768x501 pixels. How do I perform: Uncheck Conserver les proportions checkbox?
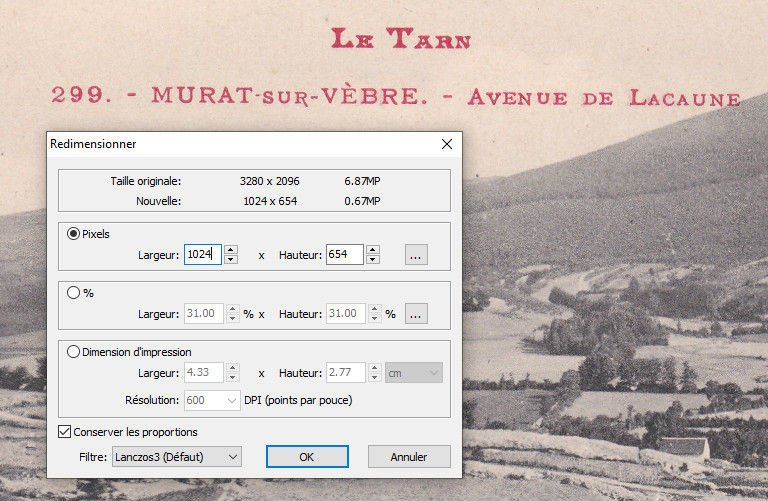[66, 432]
